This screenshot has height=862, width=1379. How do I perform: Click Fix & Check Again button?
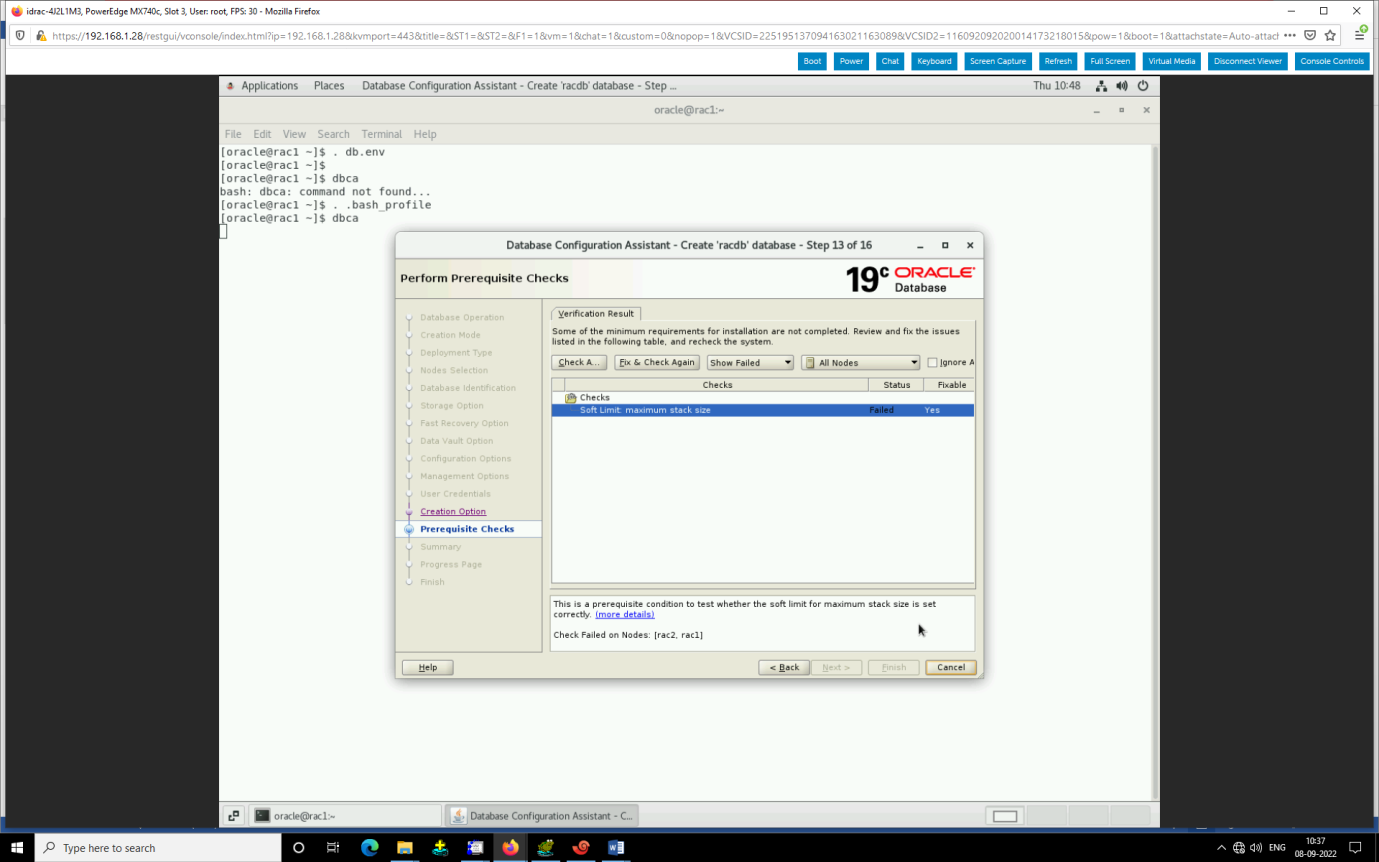coord(657,362)
